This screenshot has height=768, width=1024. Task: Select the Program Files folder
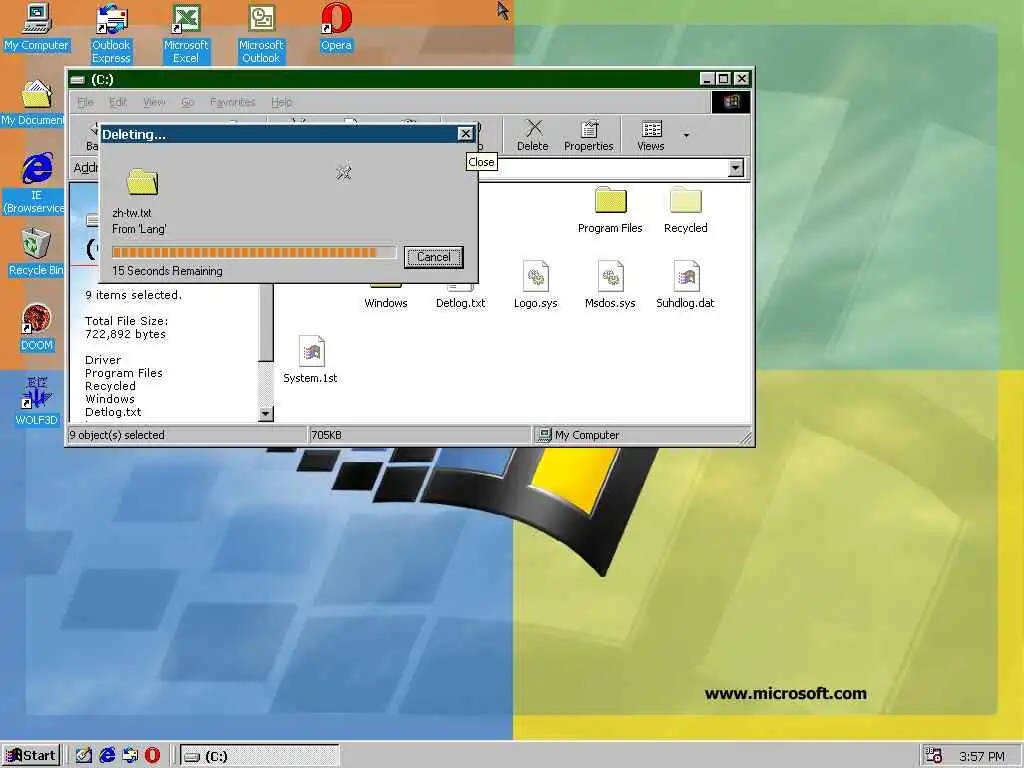[x=610, y=210]
